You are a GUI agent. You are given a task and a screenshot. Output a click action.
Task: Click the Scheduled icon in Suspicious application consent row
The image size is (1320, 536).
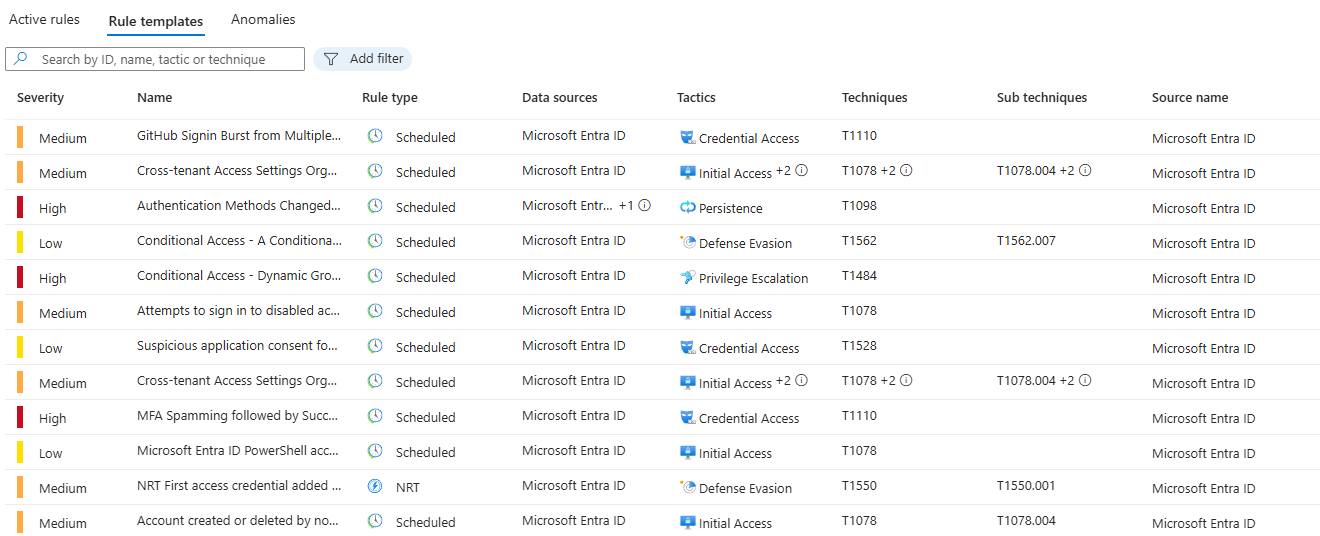375,346
